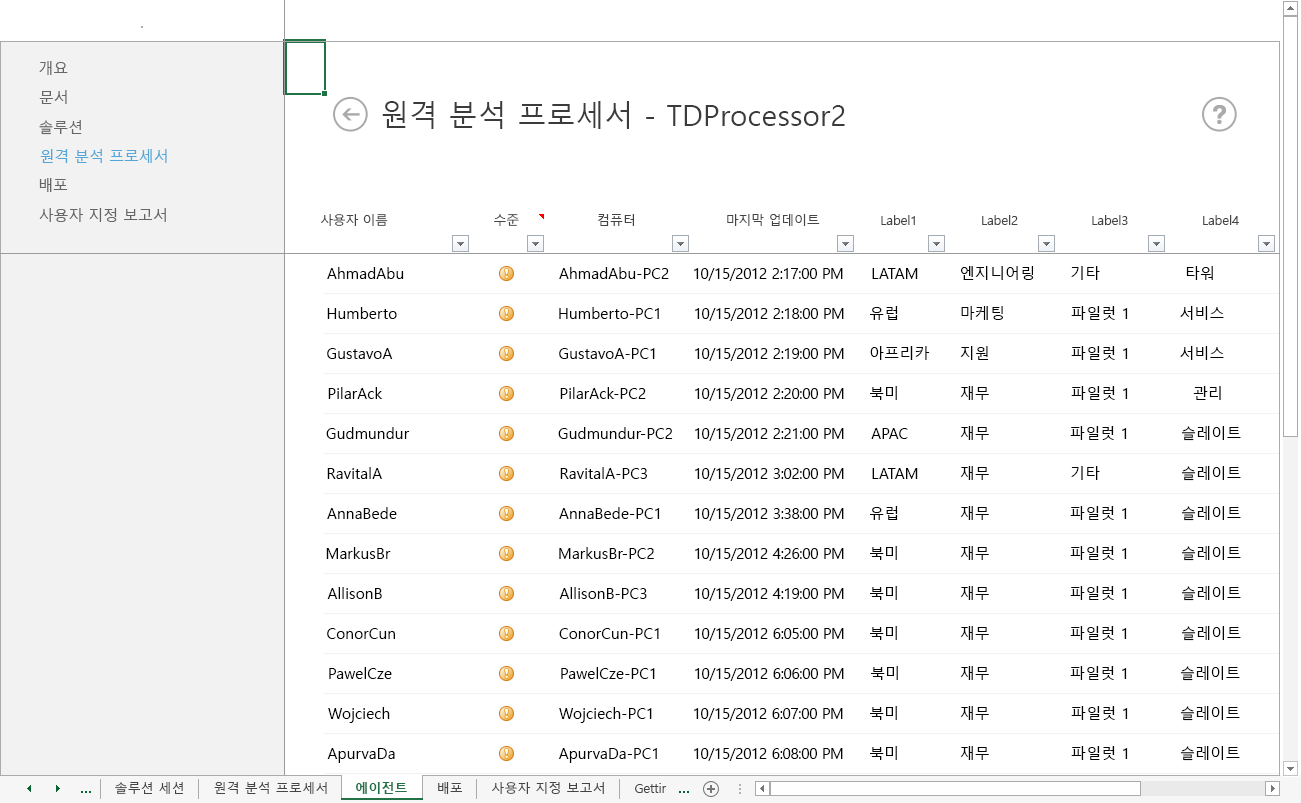Switch to the 원격 분석 프로세서 sheet tab

(x=271, y=788)
